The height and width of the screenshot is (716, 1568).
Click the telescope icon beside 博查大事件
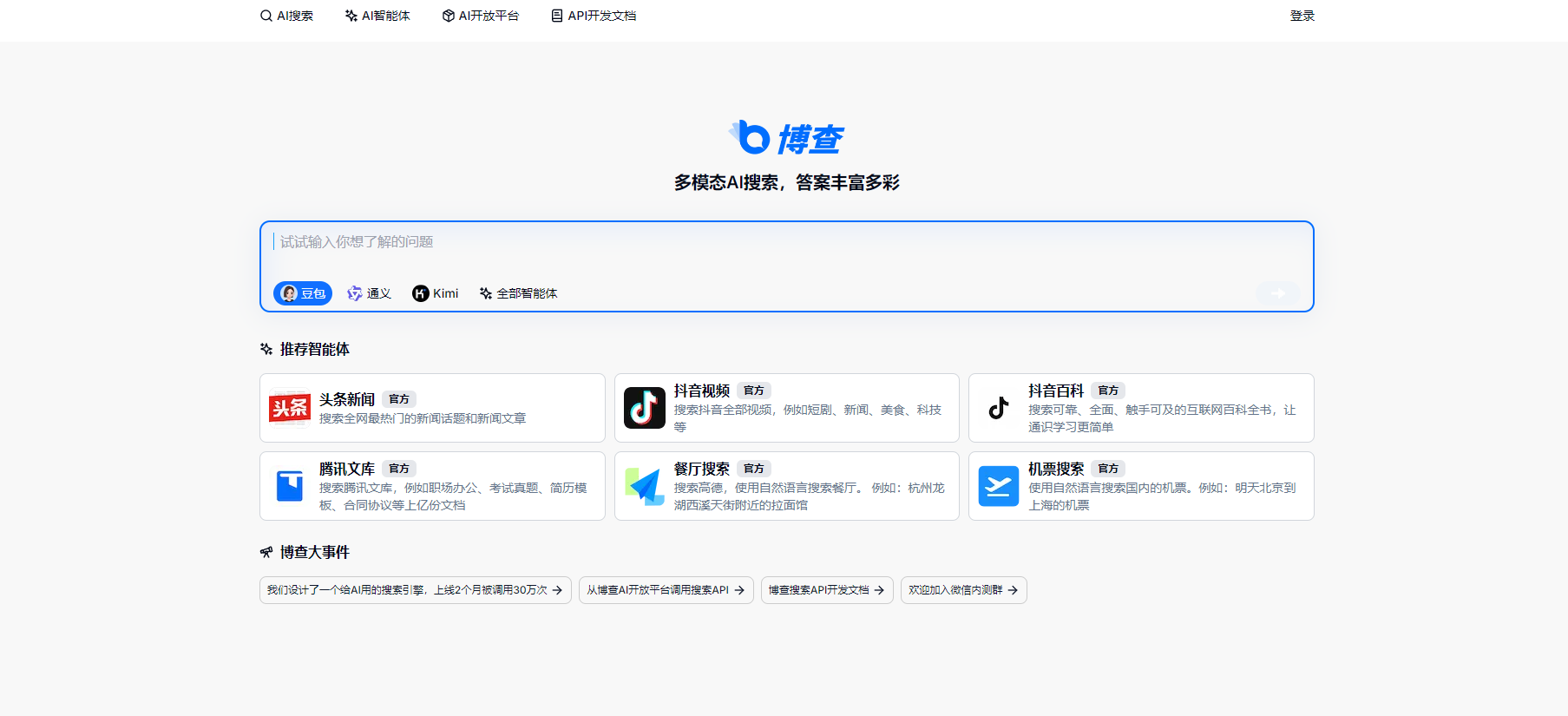(x=266, y=552)
